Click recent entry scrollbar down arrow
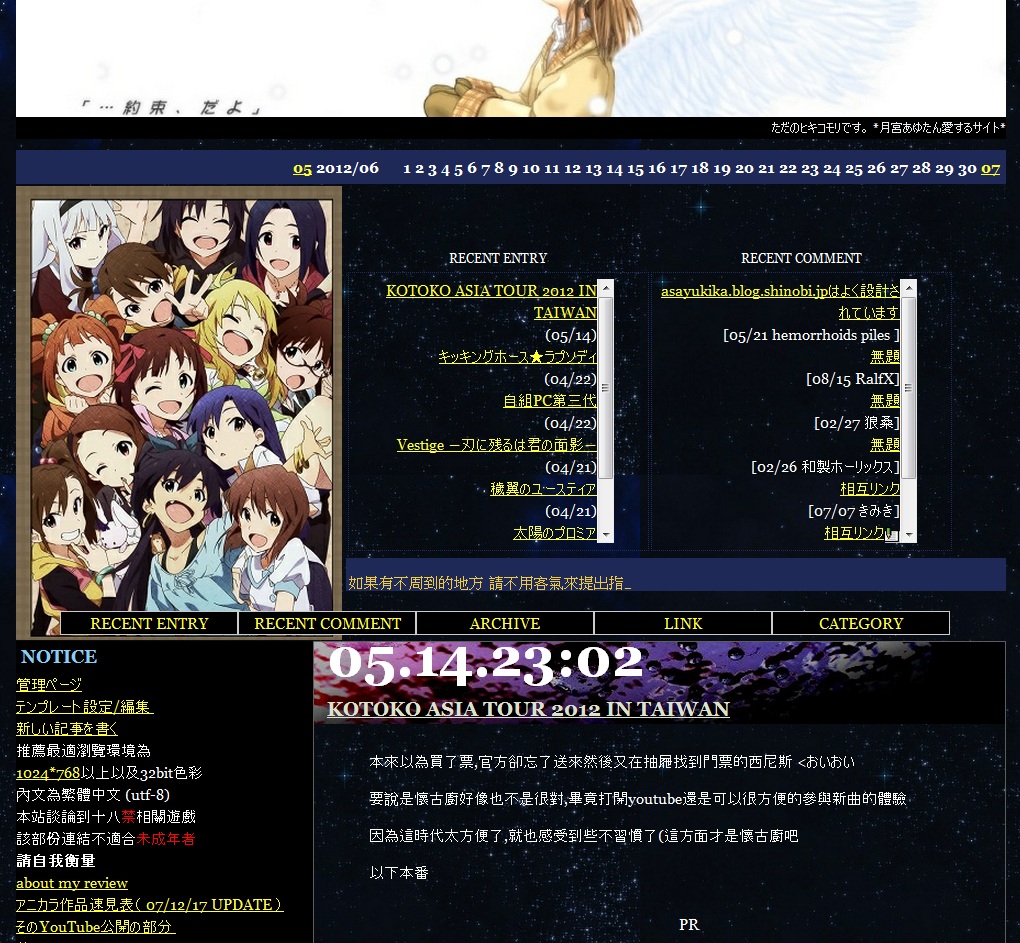Image resolution: width=1020 pixels, height=943 pixels. point(606,535)
